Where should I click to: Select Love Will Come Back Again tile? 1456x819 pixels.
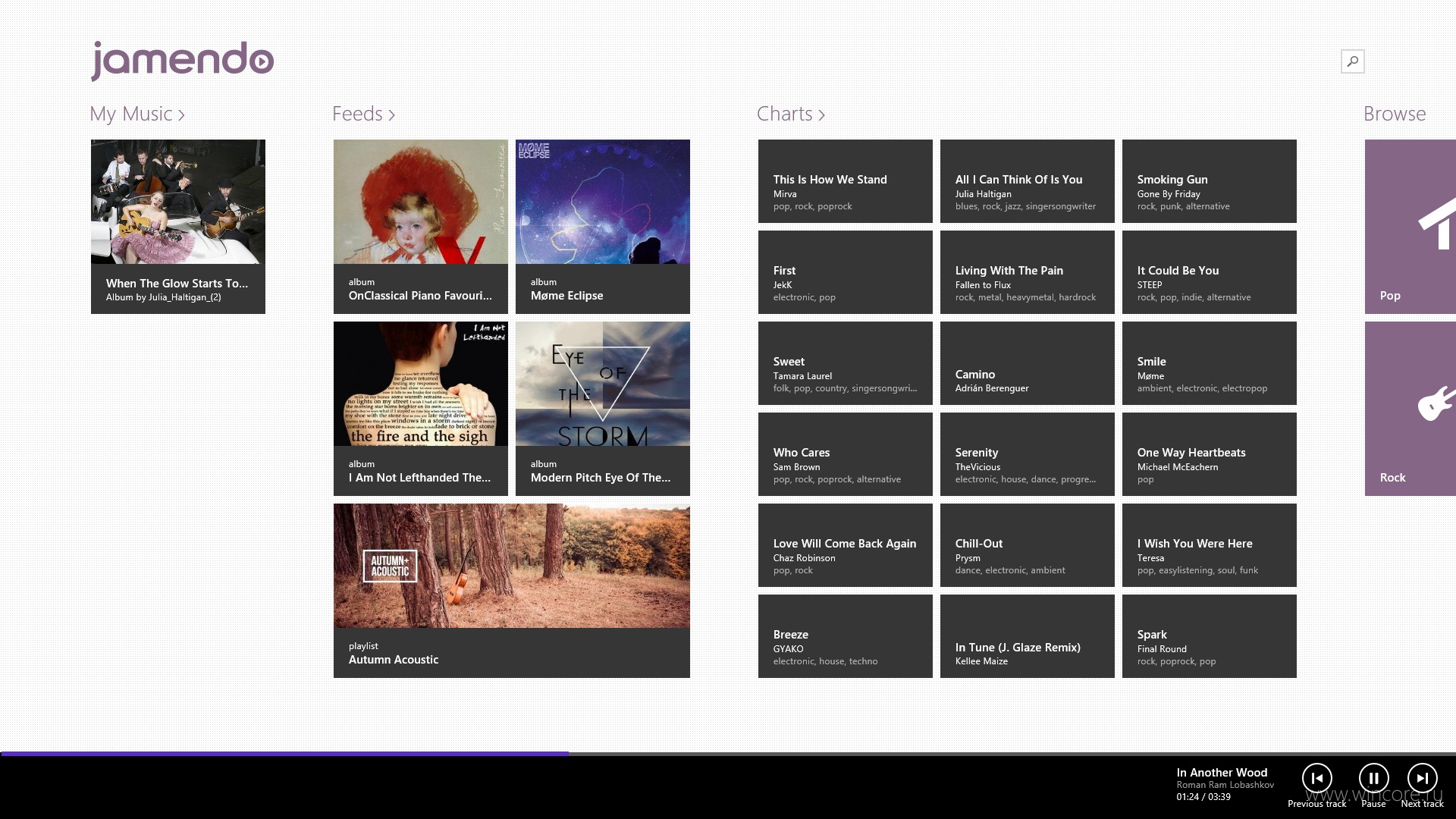coord(846,545)
